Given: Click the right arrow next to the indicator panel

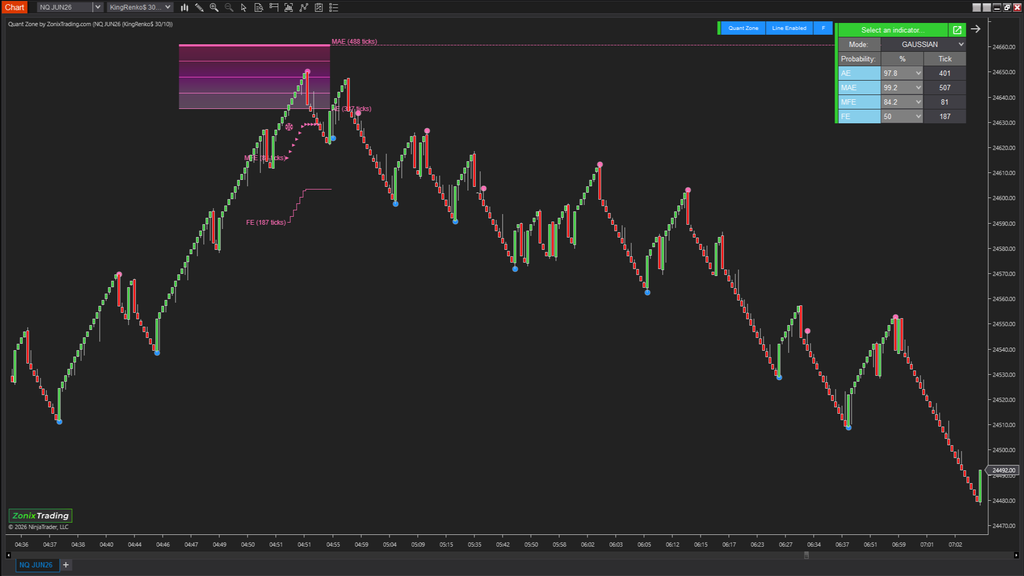Looking at the screenshot, I should 976,29.
